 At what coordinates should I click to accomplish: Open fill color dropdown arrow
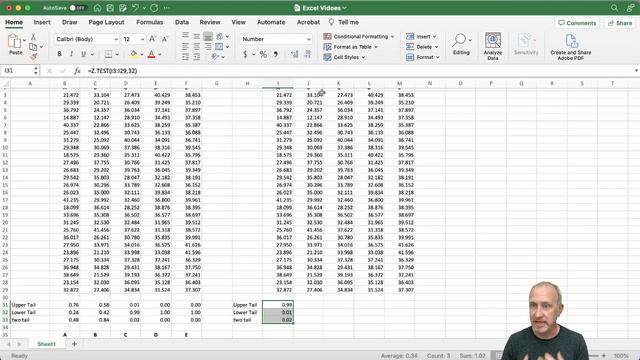(142, 54)
